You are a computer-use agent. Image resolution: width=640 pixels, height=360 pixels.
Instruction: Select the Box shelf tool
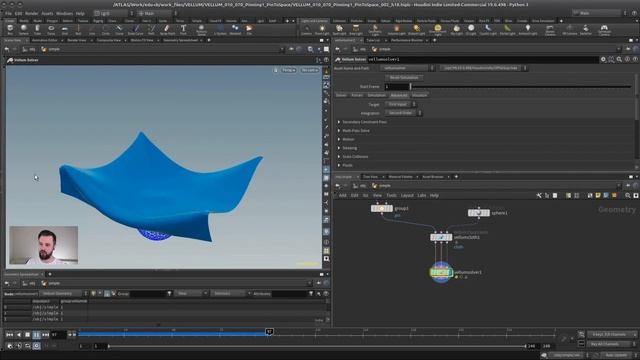tap(10, 29)
